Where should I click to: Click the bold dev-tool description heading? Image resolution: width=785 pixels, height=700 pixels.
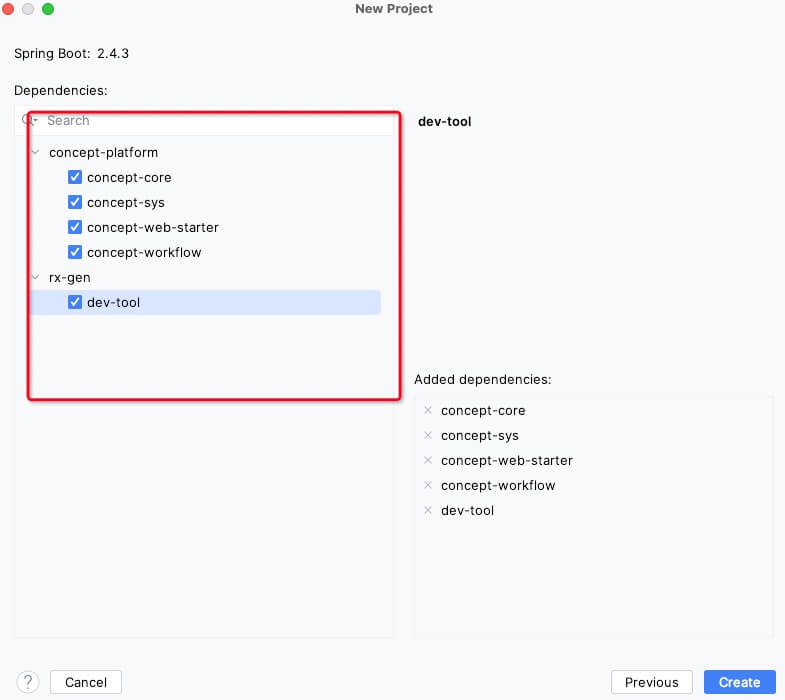(445, 122)
